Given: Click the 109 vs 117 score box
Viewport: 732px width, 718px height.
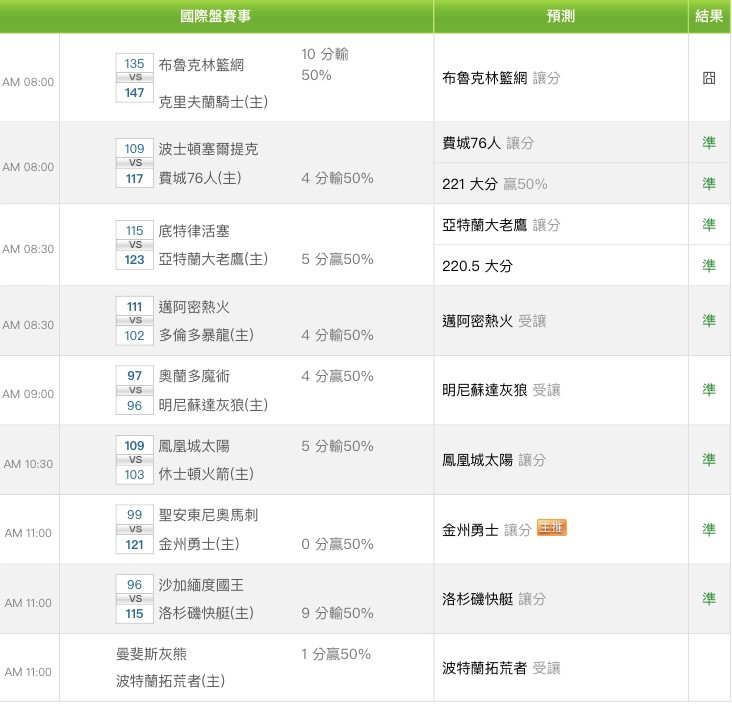Looking at the screenshot, I should pyautogui.click(x=134, y=163).
